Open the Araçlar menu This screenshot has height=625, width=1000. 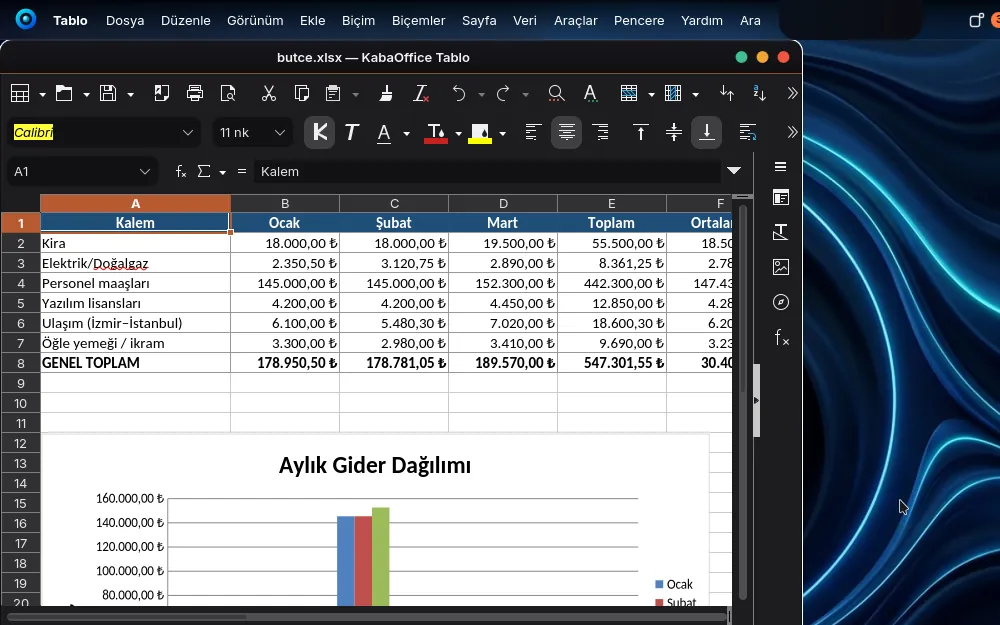point(575,20)
